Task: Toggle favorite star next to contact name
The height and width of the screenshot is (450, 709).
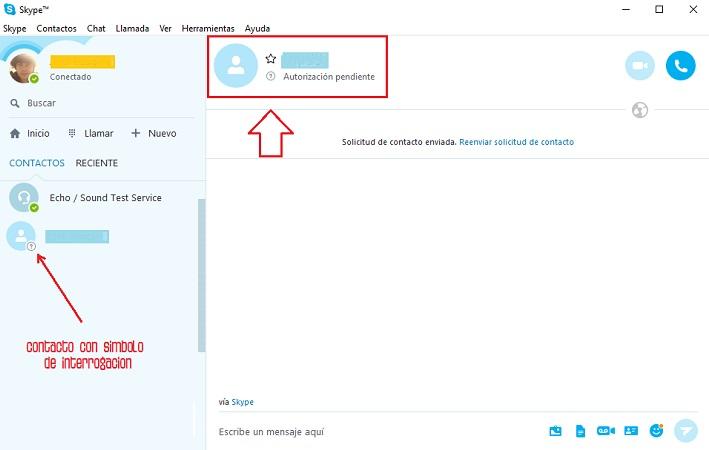Action: [271, 59]
